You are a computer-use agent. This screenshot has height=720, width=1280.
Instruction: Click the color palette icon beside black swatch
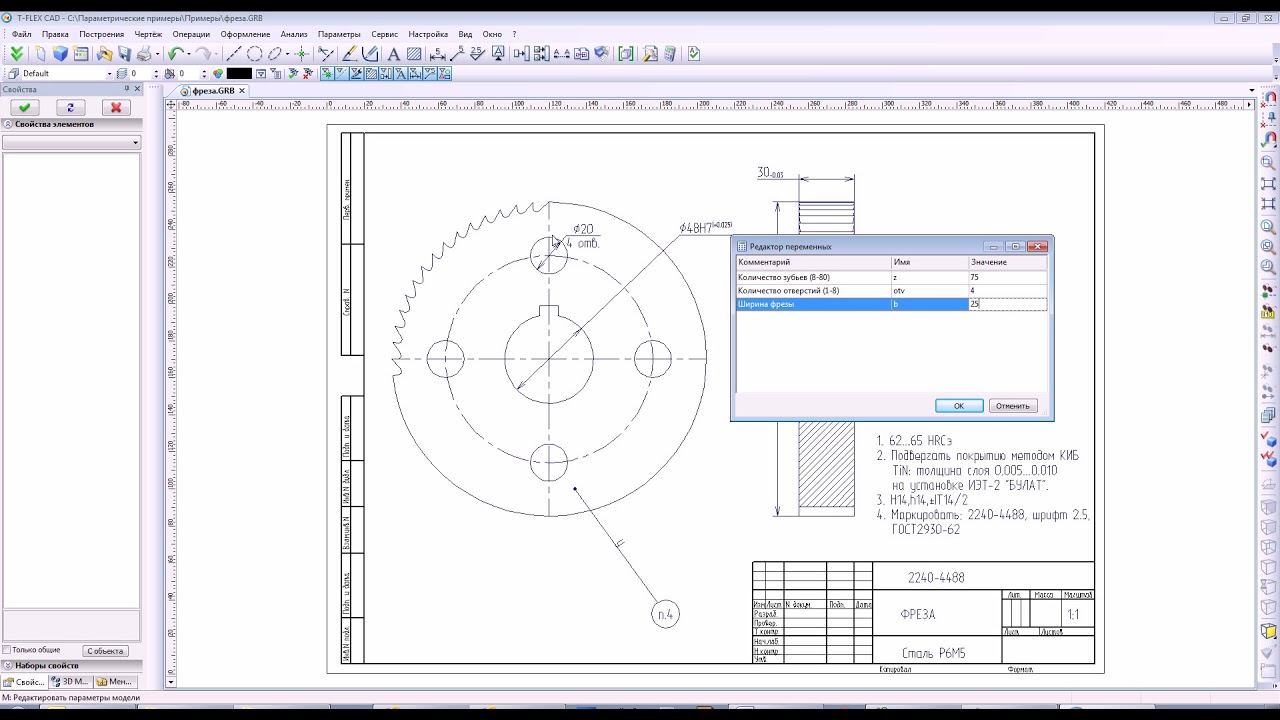[217, 73]
